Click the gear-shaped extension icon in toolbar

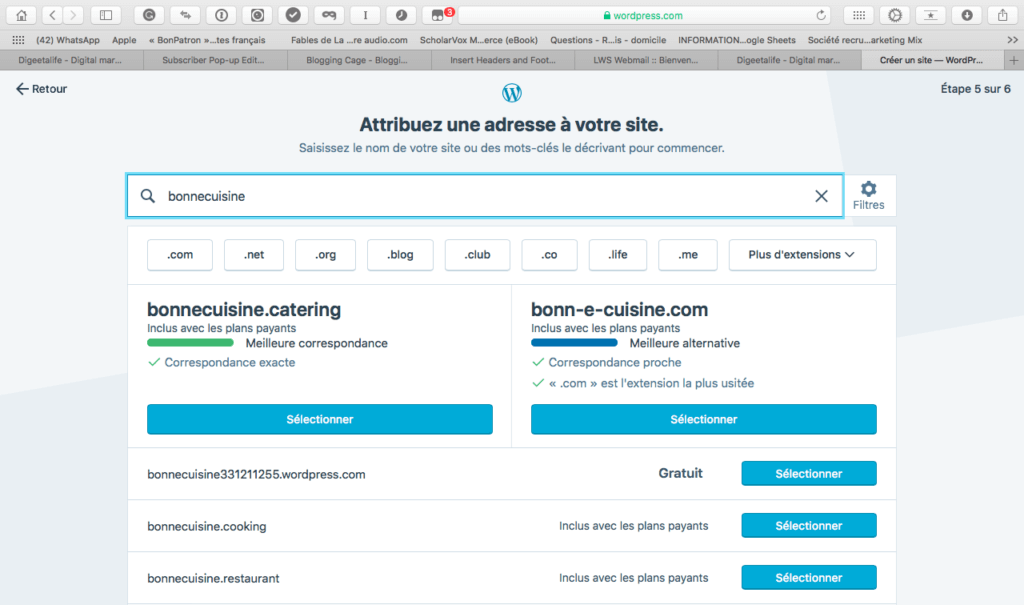895,15
